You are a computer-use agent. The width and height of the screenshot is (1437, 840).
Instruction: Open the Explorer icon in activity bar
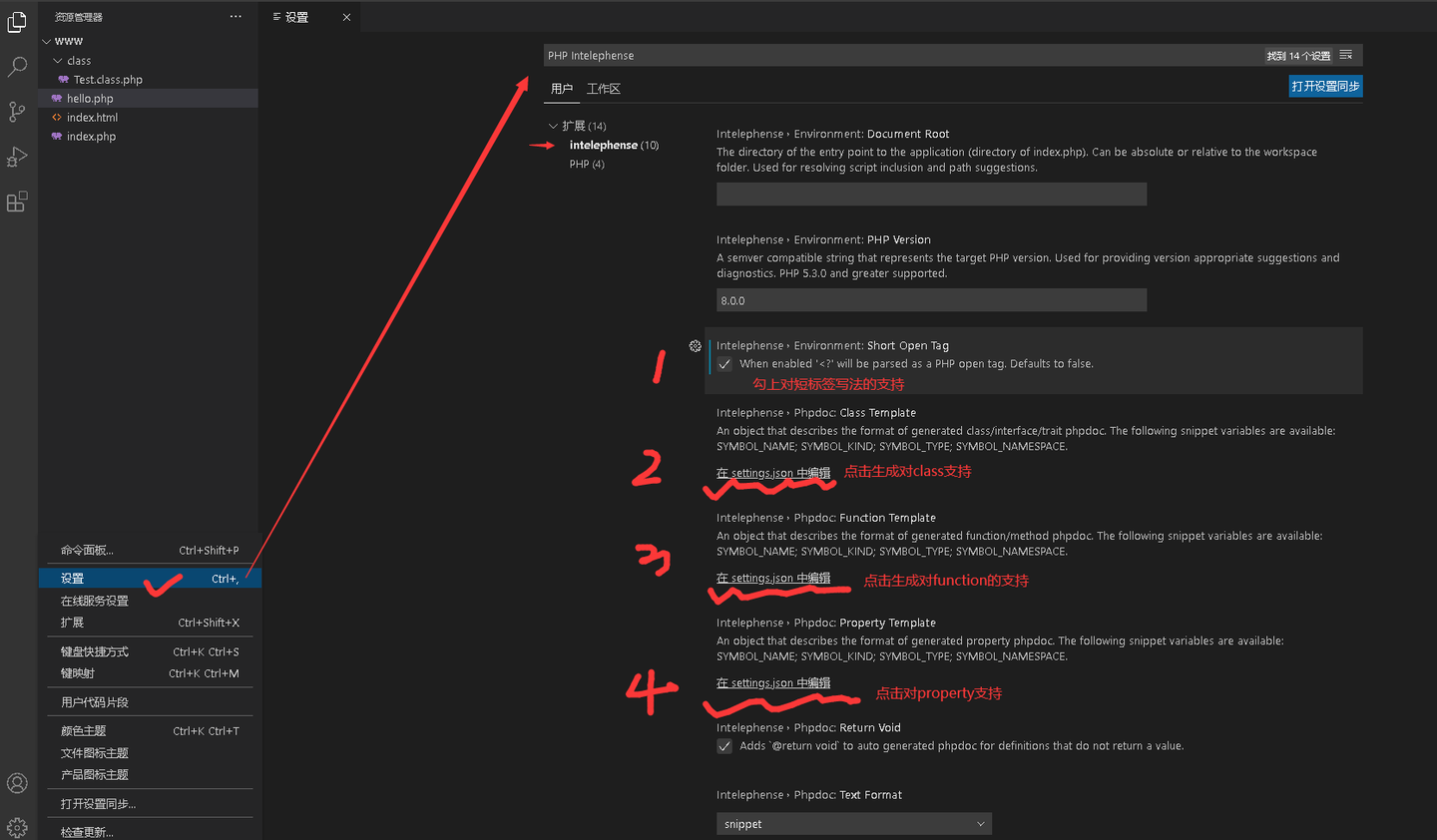coord(17,22)
